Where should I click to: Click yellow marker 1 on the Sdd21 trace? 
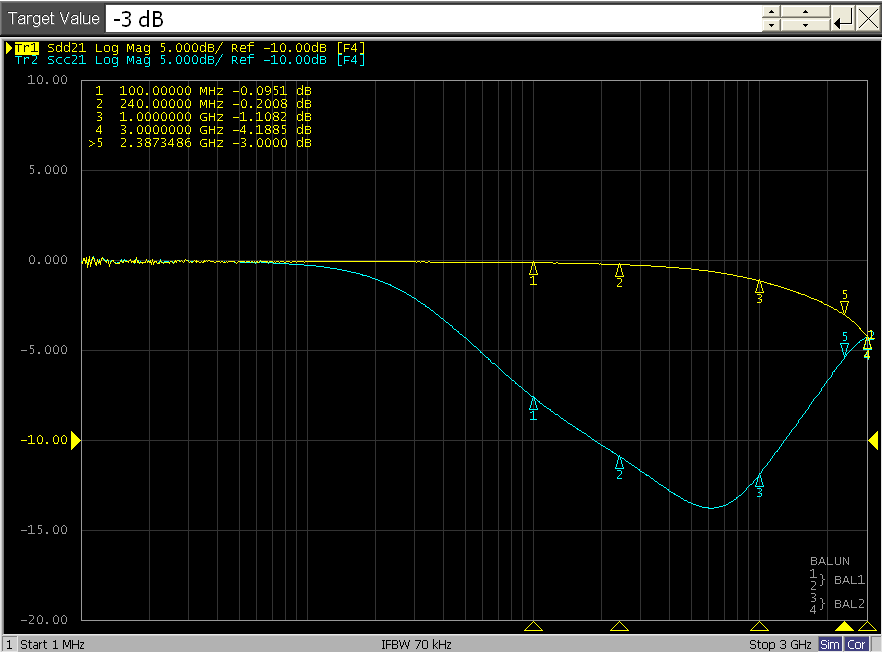coord(533,269)
